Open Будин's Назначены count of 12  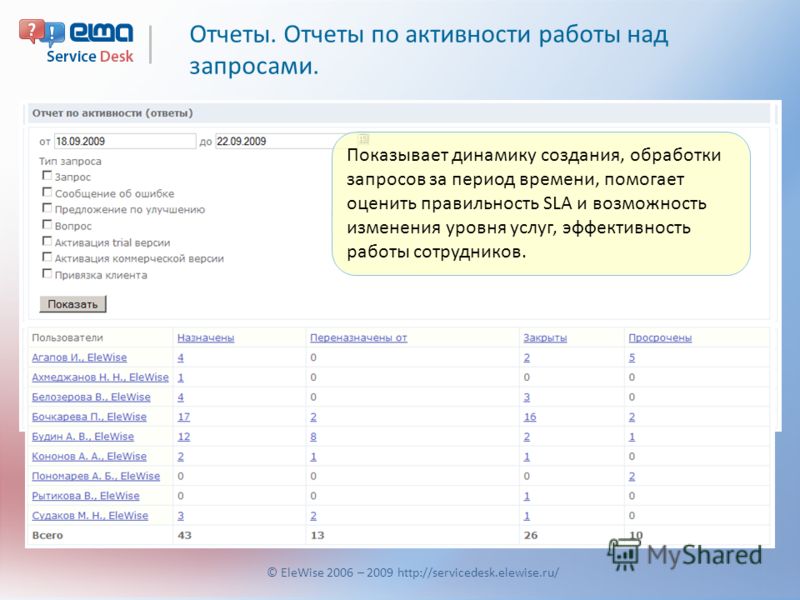pyautogui.click(x=184, y=437)
